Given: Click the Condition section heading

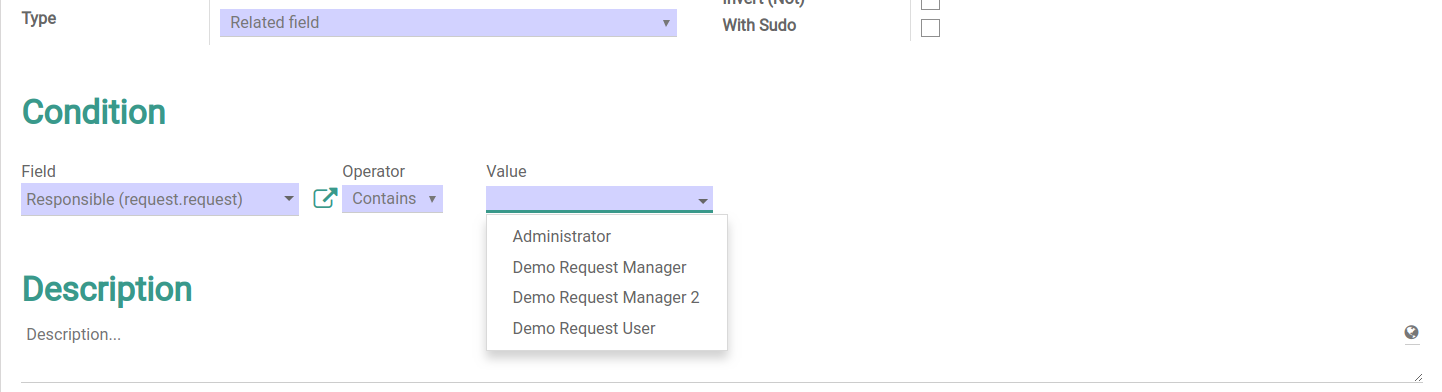Looking at the screenshot, I should [94, 112].
